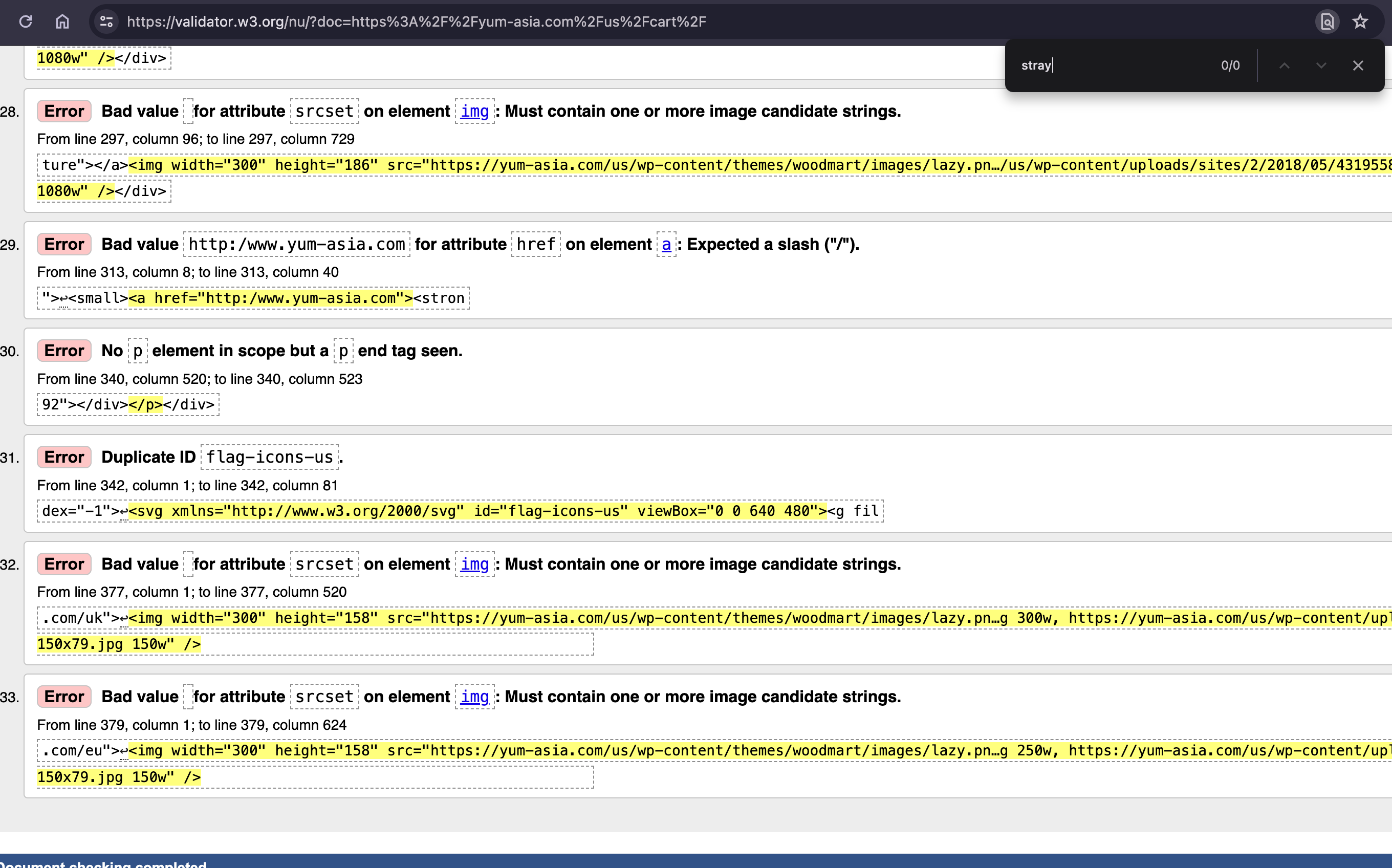Click Error badge of Duplicate ID message
The height and width of the screenshot is (868, 1392).
click(64, 458)
